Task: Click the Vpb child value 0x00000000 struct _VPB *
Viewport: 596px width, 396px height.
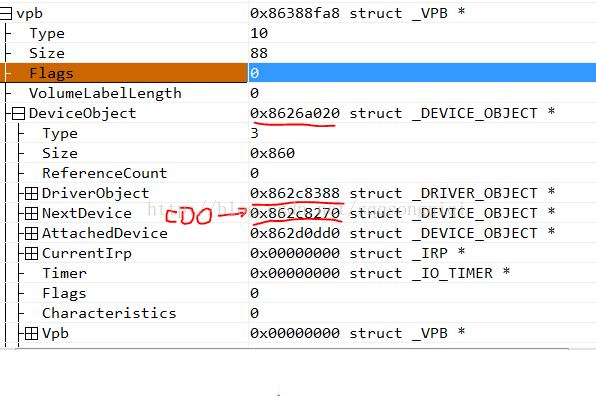Action: pos(357,333)
